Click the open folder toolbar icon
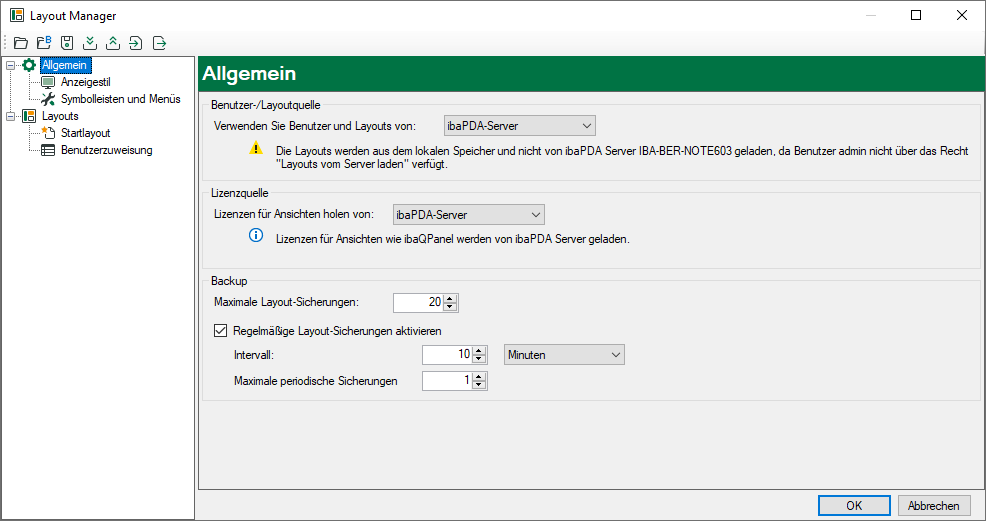 [x=20, y=43]
